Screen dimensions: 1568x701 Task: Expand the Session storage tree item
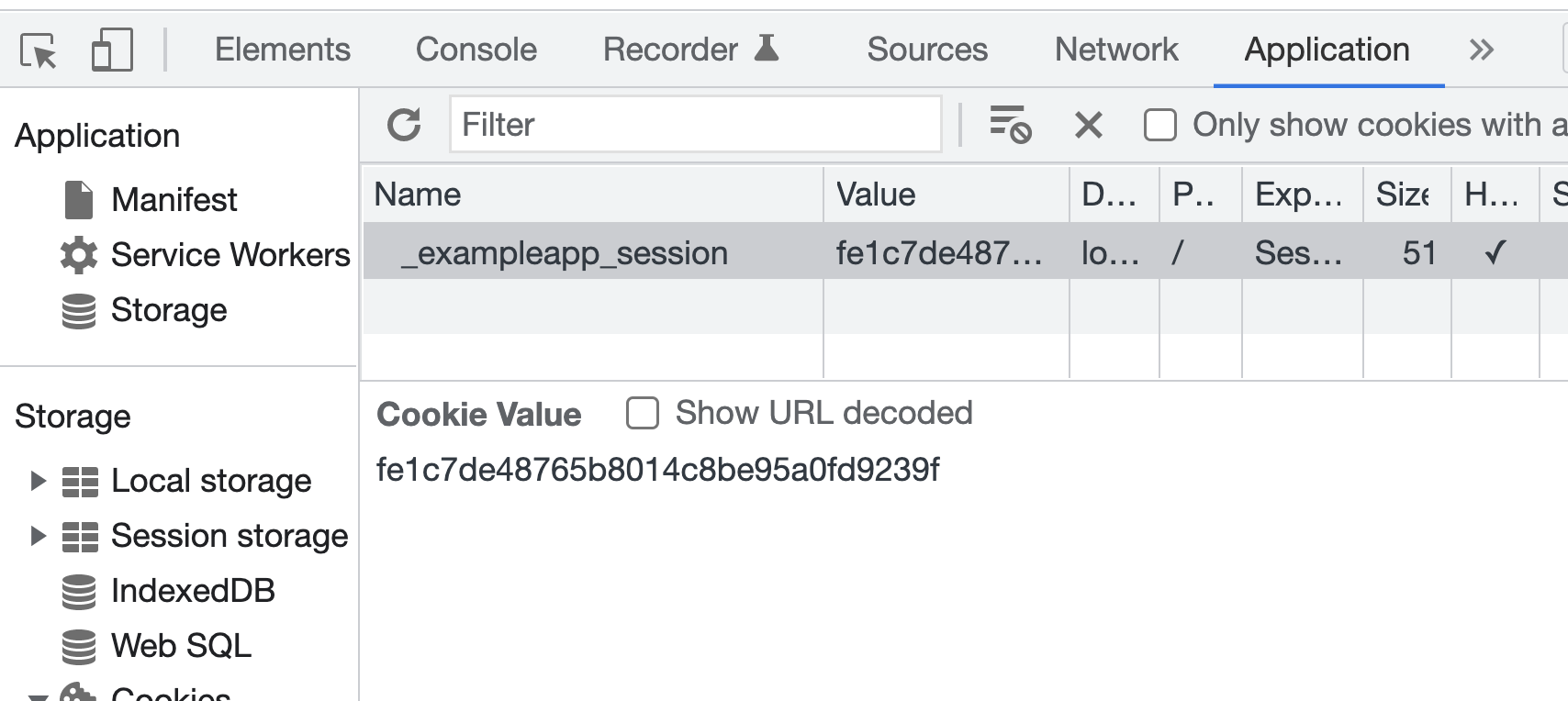pos(38,536)
